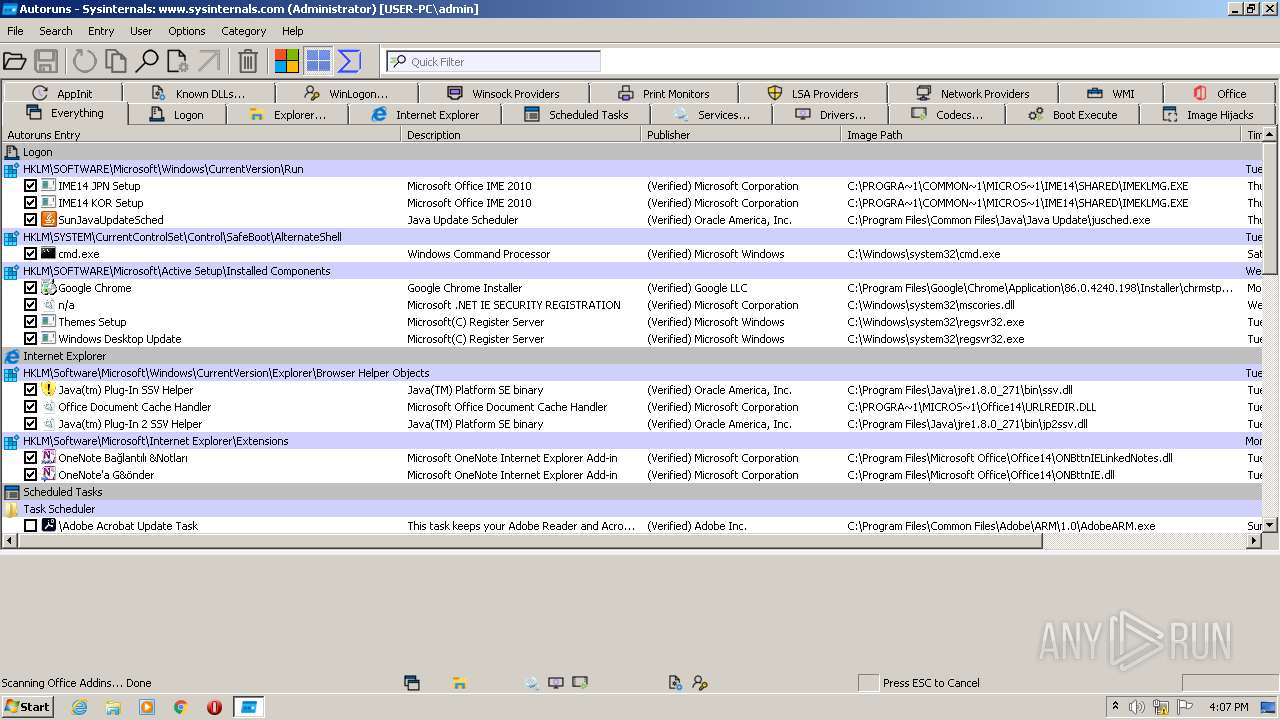Screen dimensions: 1280x720
Task: Uncheck Java(tm) Plug-In 2 SSV Helper
Action: point(30,424)
